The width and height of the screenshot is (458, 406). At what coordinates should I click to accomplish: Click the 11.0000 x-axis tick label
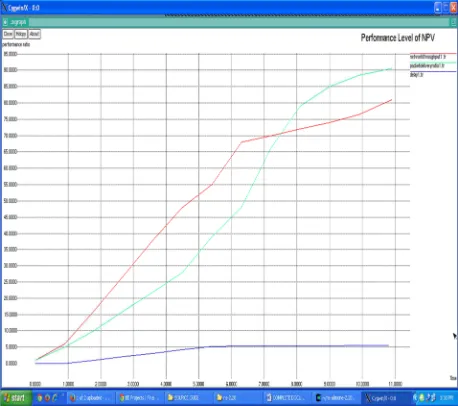(395, 384)
